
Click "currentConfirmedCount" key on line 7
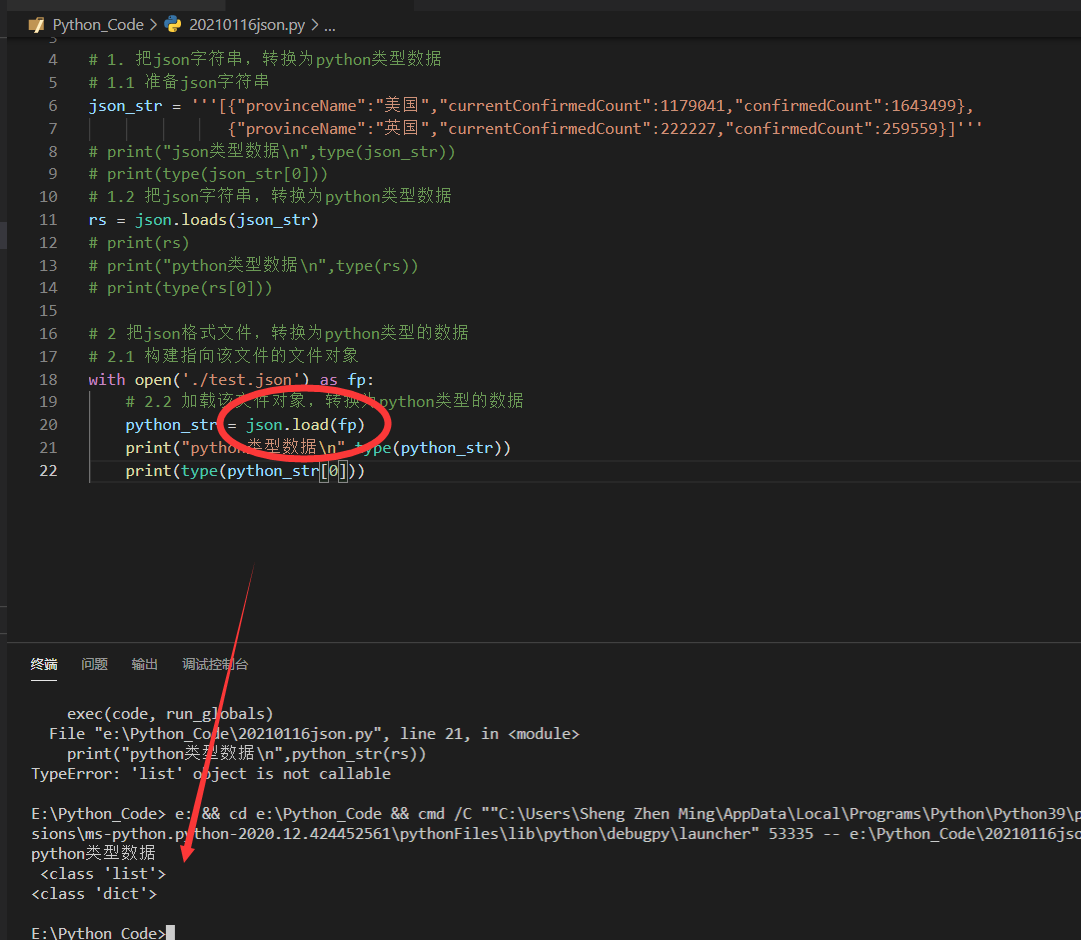click(x=545, y=129)
